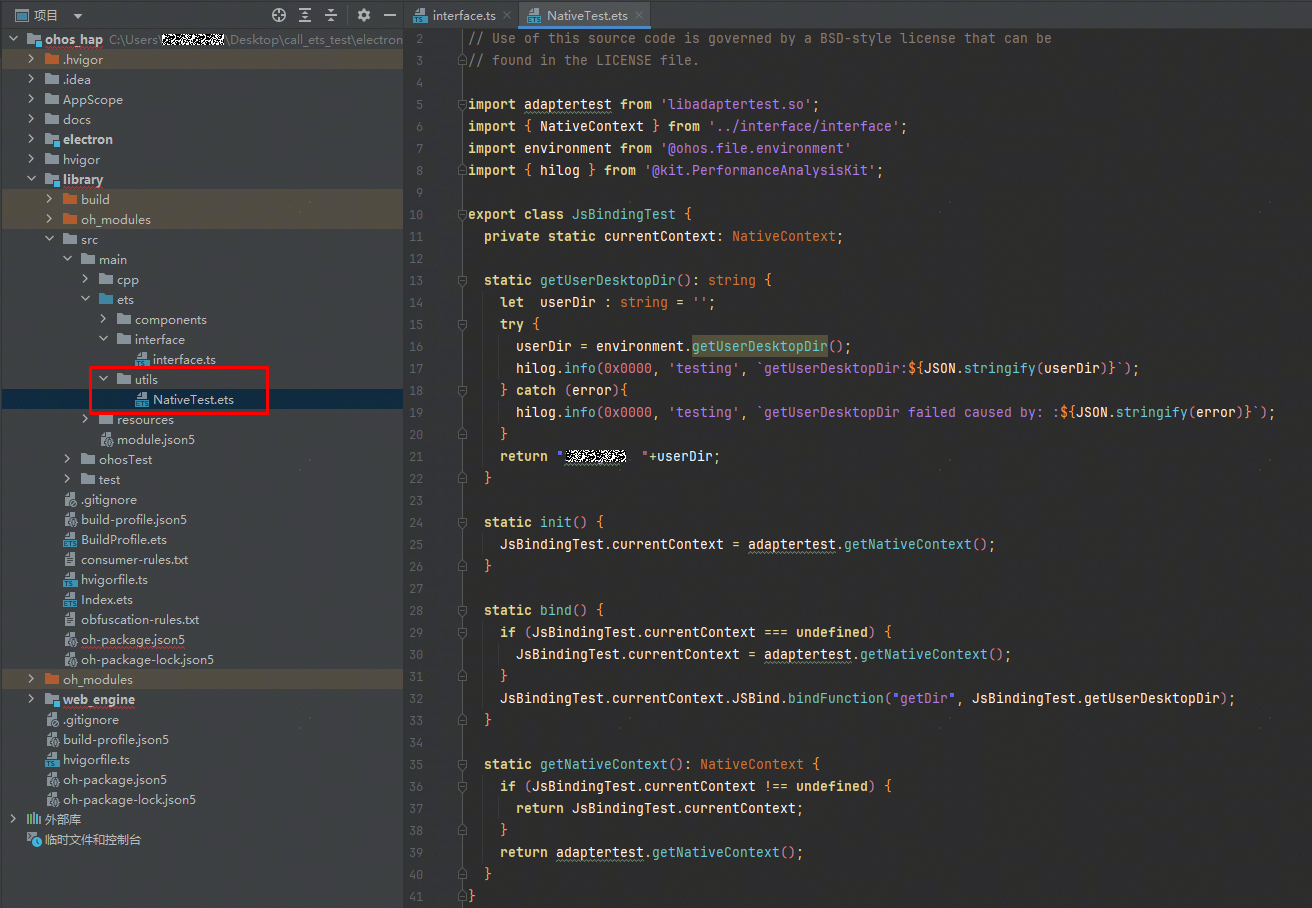
Task: Click NativeContext type on line 11
Action: 784,237
